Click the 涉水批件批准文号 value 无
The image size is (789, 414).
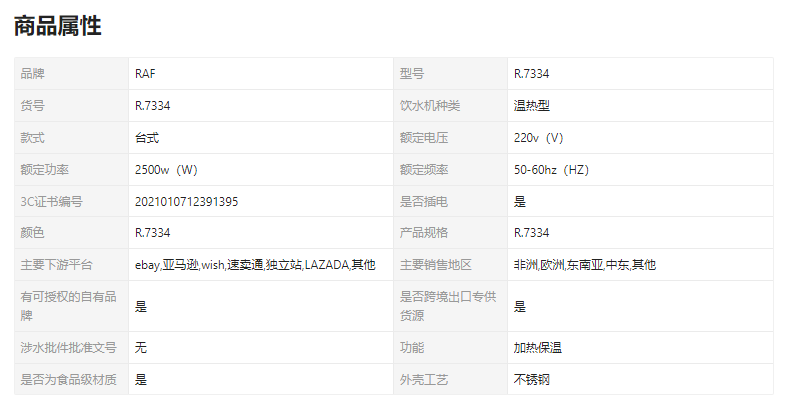point(141,348)
